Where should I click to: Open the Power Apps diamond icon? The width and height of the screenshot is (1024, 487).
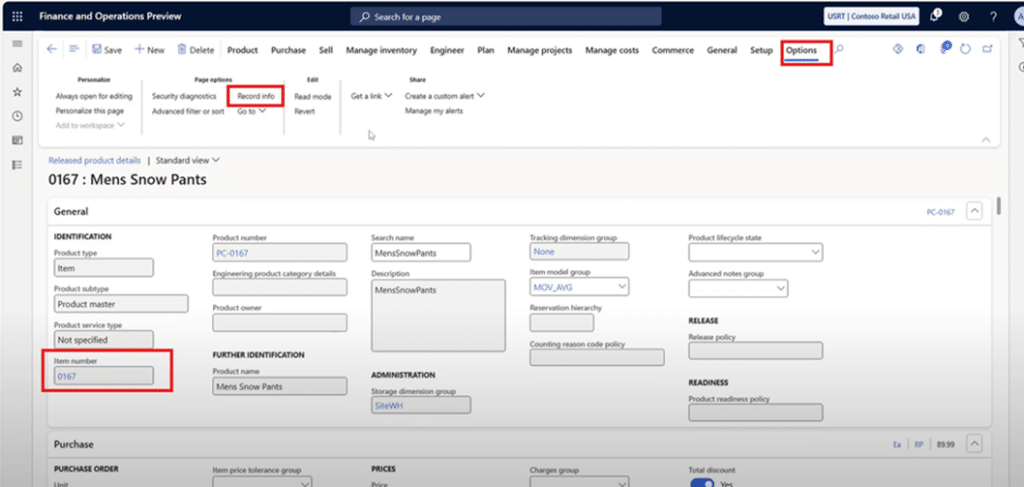(897, 49)
